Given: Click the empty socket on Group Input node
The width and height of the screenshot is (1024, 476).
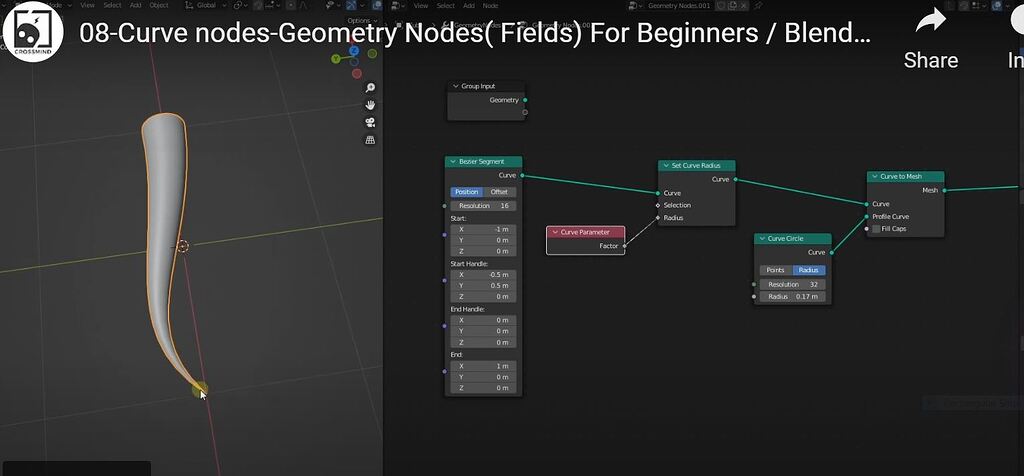Looking at the screenshot, I should pyautogui.click(x=525, y=112).
